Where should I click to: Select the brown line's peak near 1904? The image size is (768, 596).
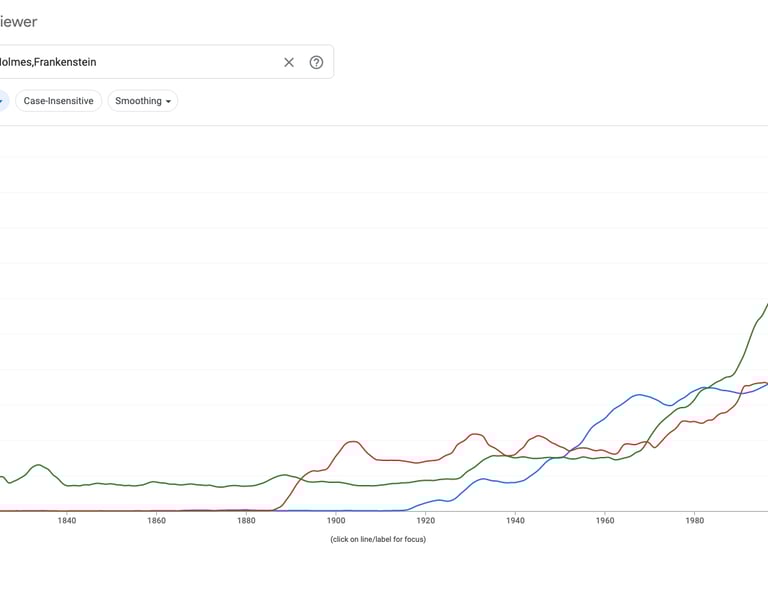[x=353, y=441]
